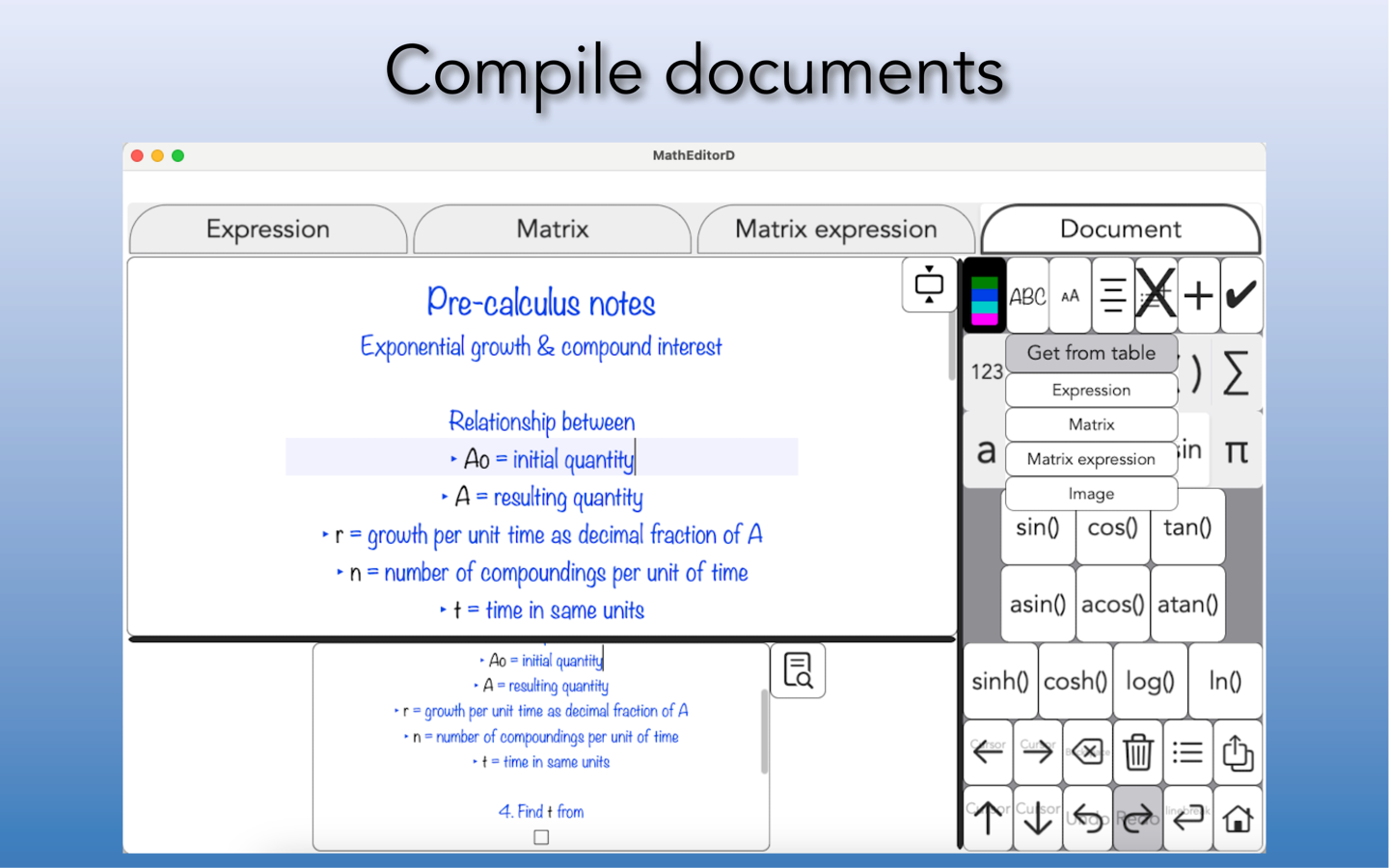Confirm with the checkmark button
The image size is (1389, 868).
[x=1241, y=296]
